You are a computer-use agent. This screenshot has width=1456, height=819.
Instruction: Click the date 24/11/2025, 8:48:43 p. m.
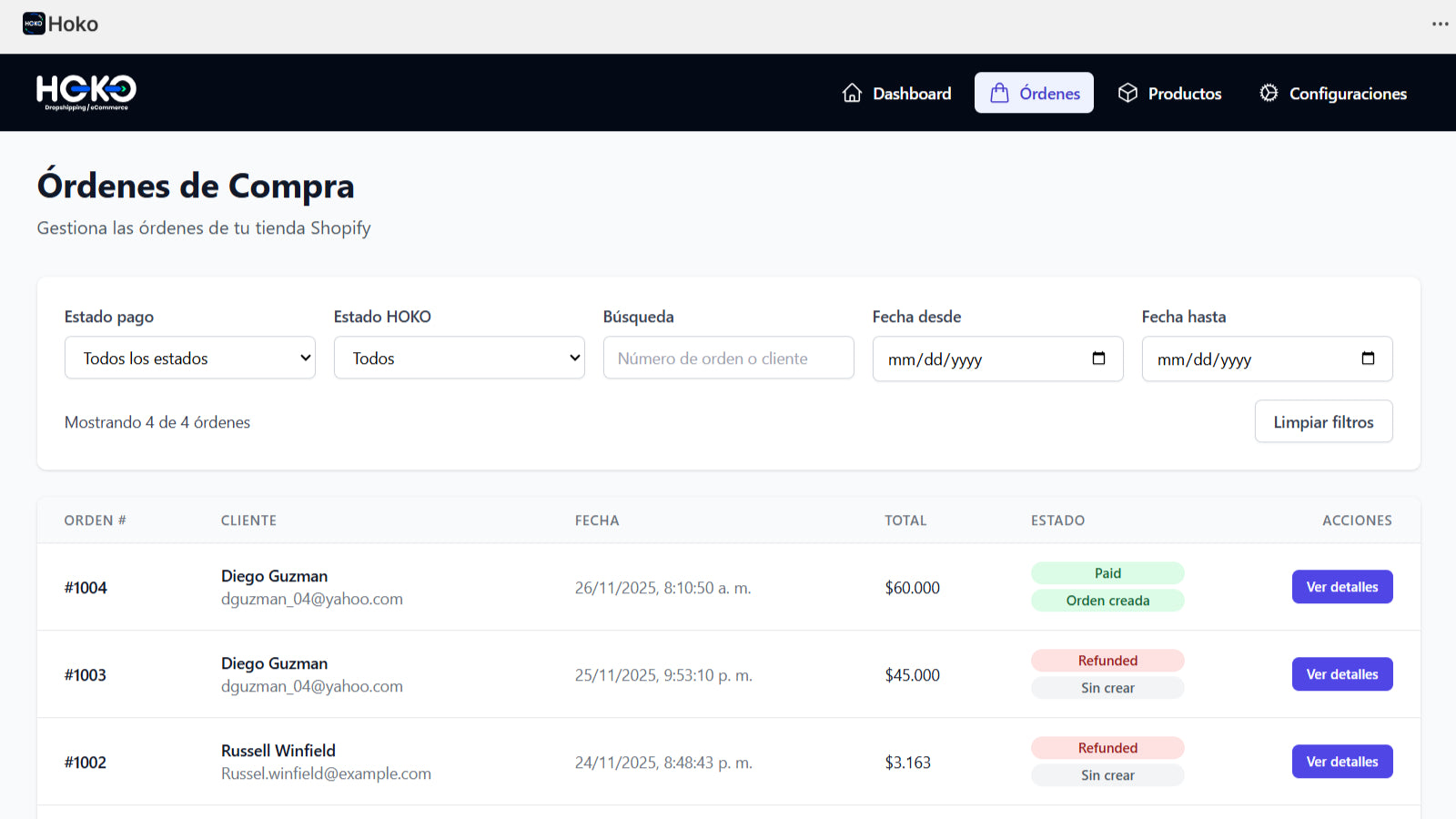click(663, 763)
